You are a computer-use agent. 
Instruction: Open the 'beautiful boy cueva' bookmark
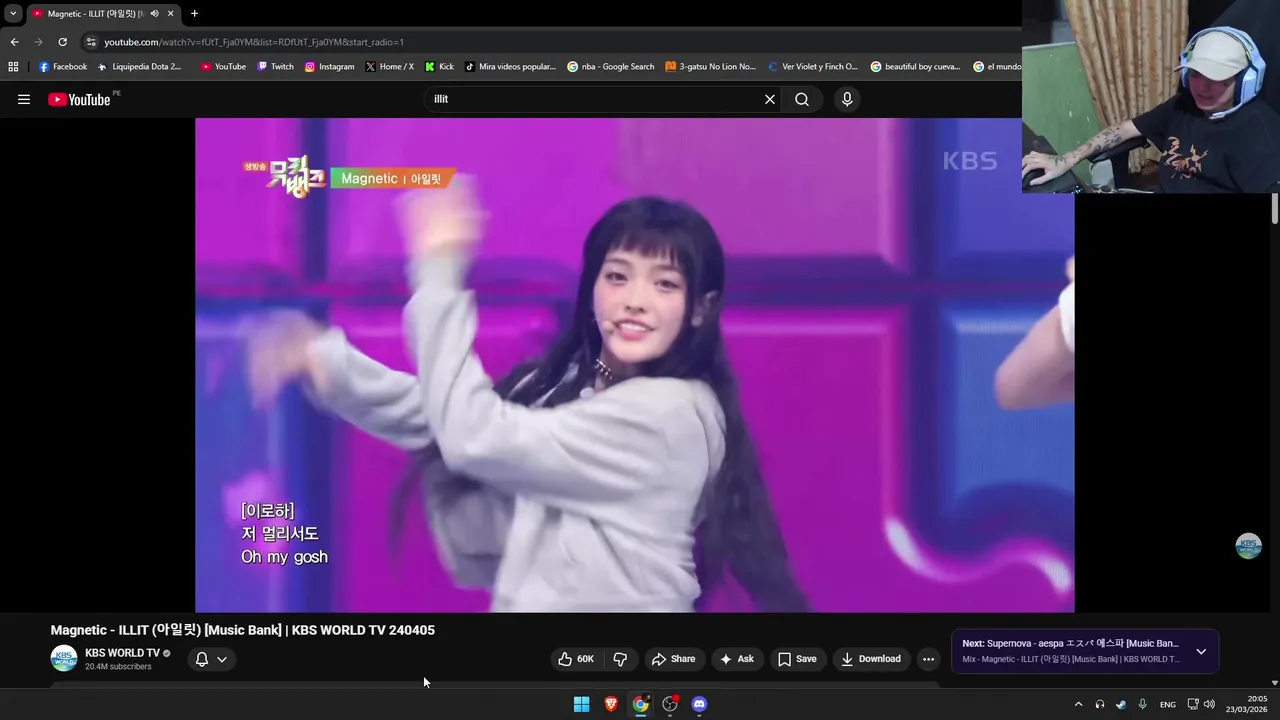(915, 67)
